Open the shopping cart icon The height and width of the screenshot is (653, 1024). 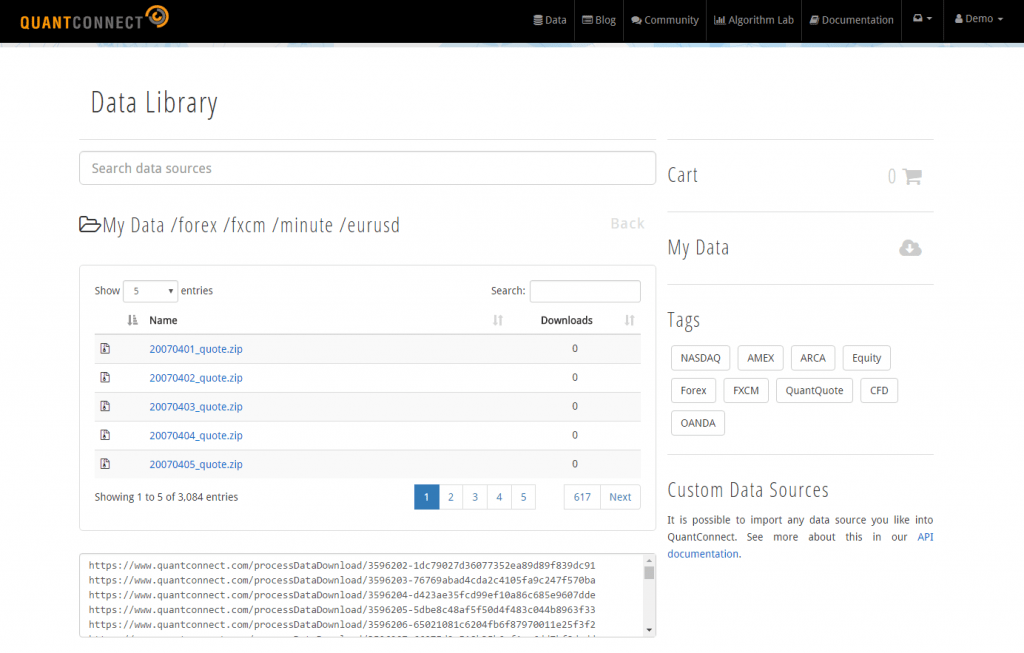tap(911, 175)
